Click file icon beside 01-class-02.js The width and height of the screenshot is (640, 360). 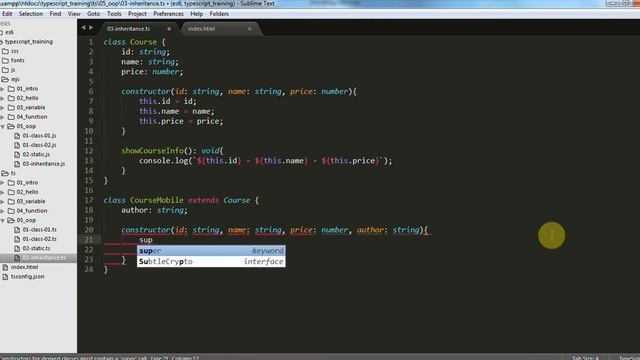[17, 145]
